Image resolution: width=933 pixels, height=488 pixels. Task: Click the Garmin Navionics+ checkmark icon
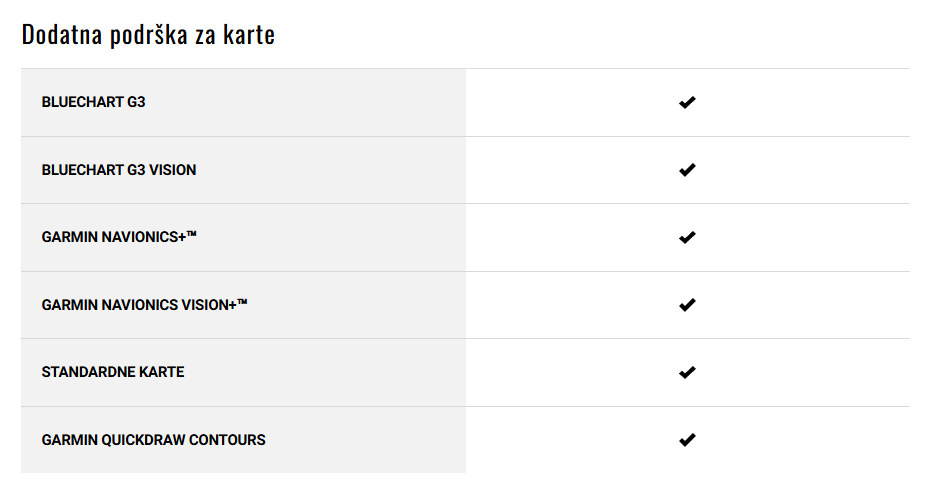(687, 237)
